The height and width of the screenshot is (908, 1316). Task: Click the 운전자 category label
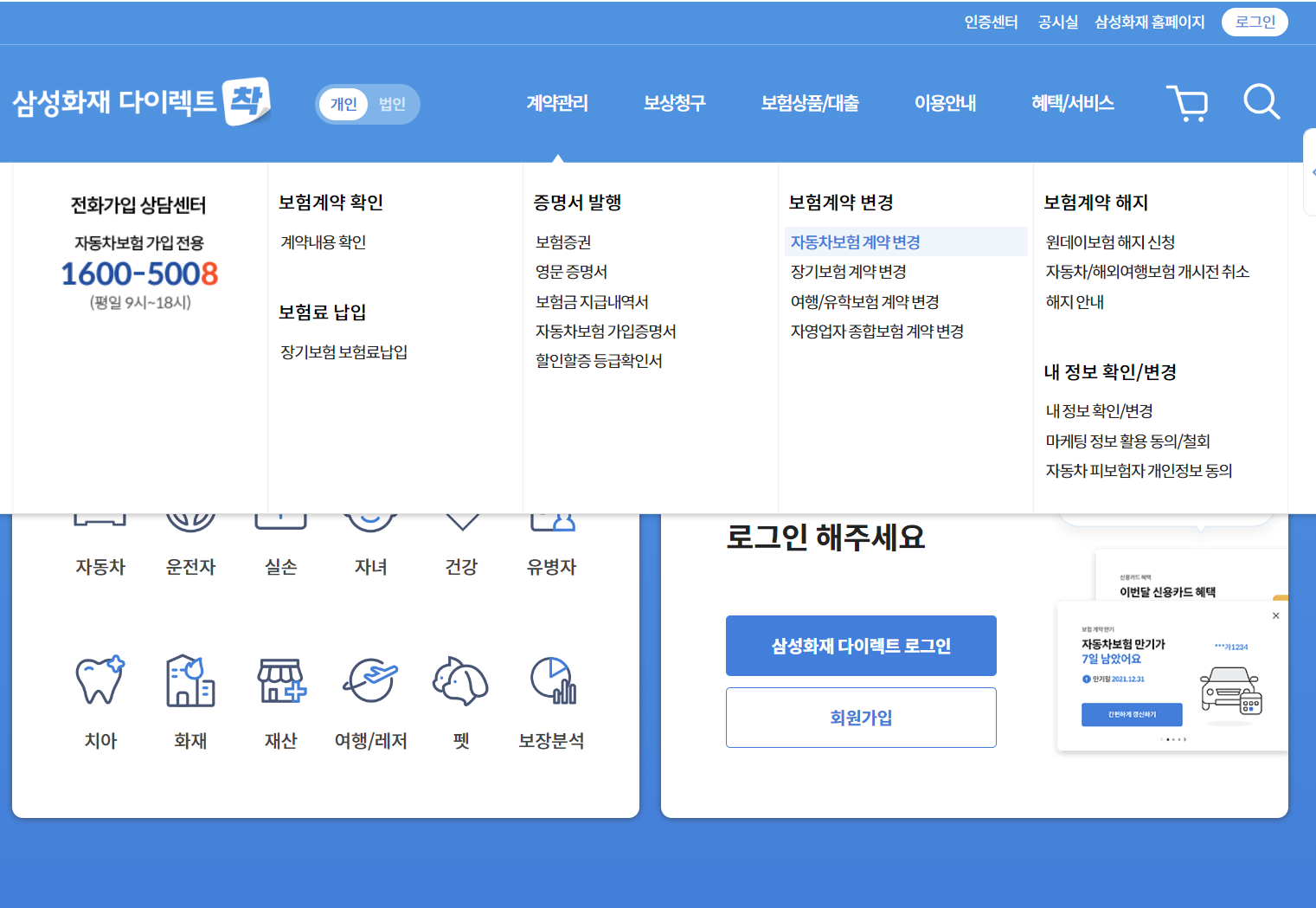click(x=190, y=567)
